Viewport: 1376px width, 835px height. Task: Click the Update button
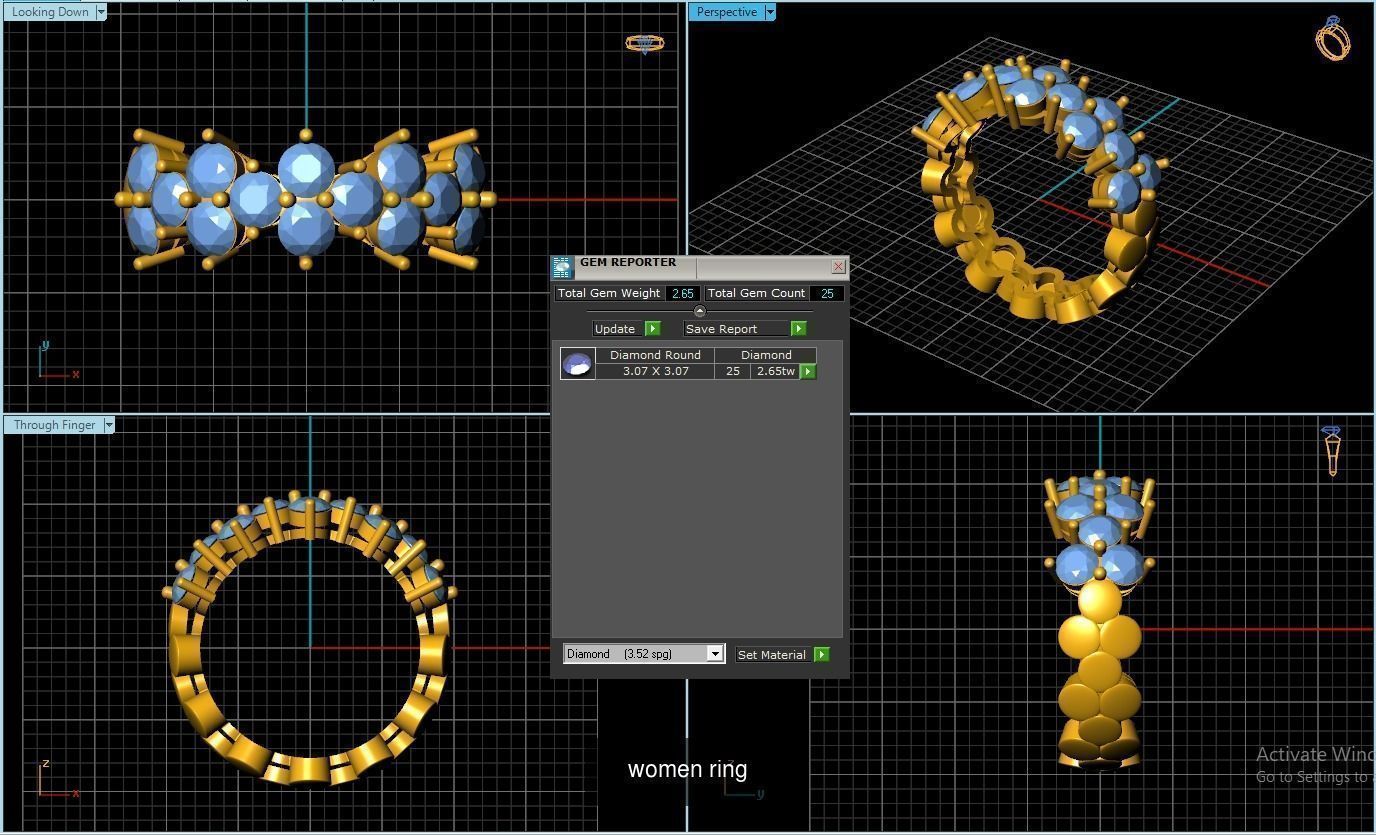pyautogui.click(x=615, y=329)
